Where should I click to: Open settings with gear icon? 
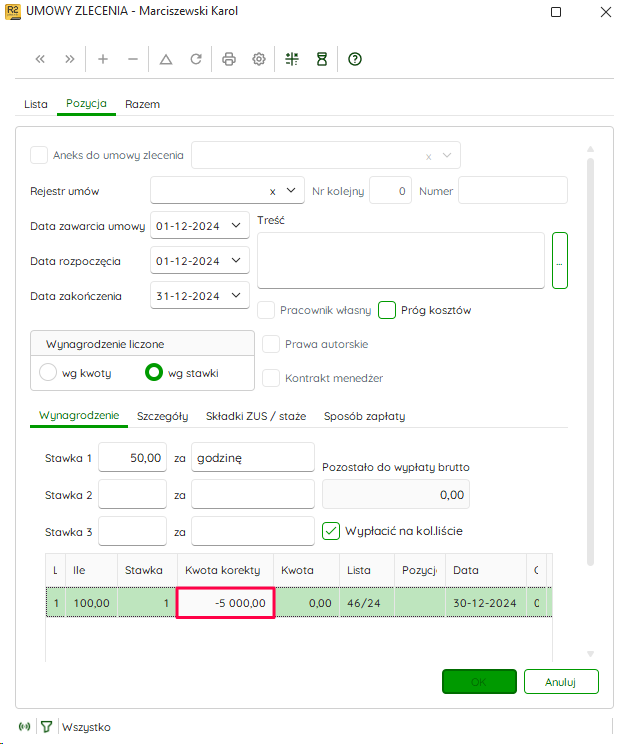[259, 59]
